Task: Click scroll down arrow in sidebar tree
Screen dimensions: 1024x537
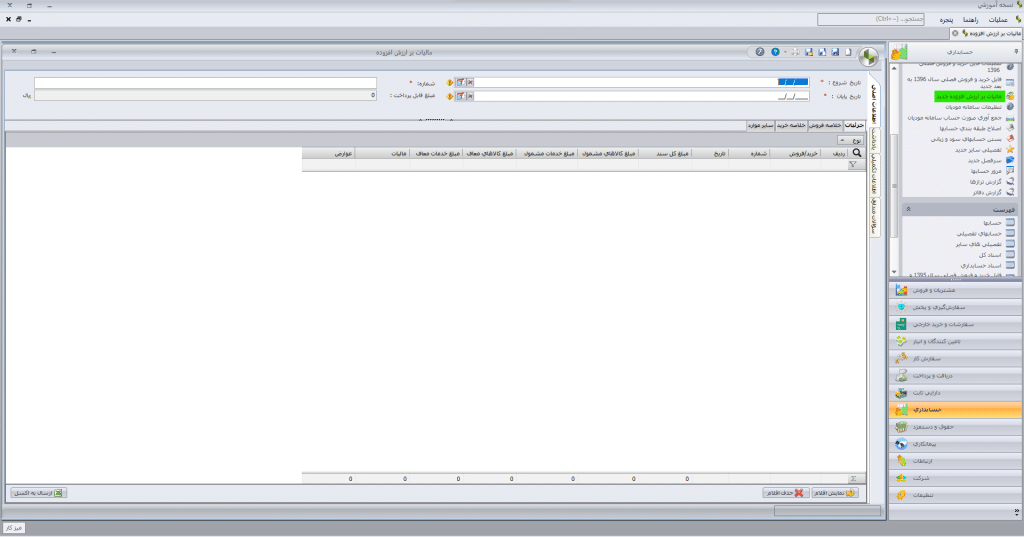Action: (x=894, y=272)
